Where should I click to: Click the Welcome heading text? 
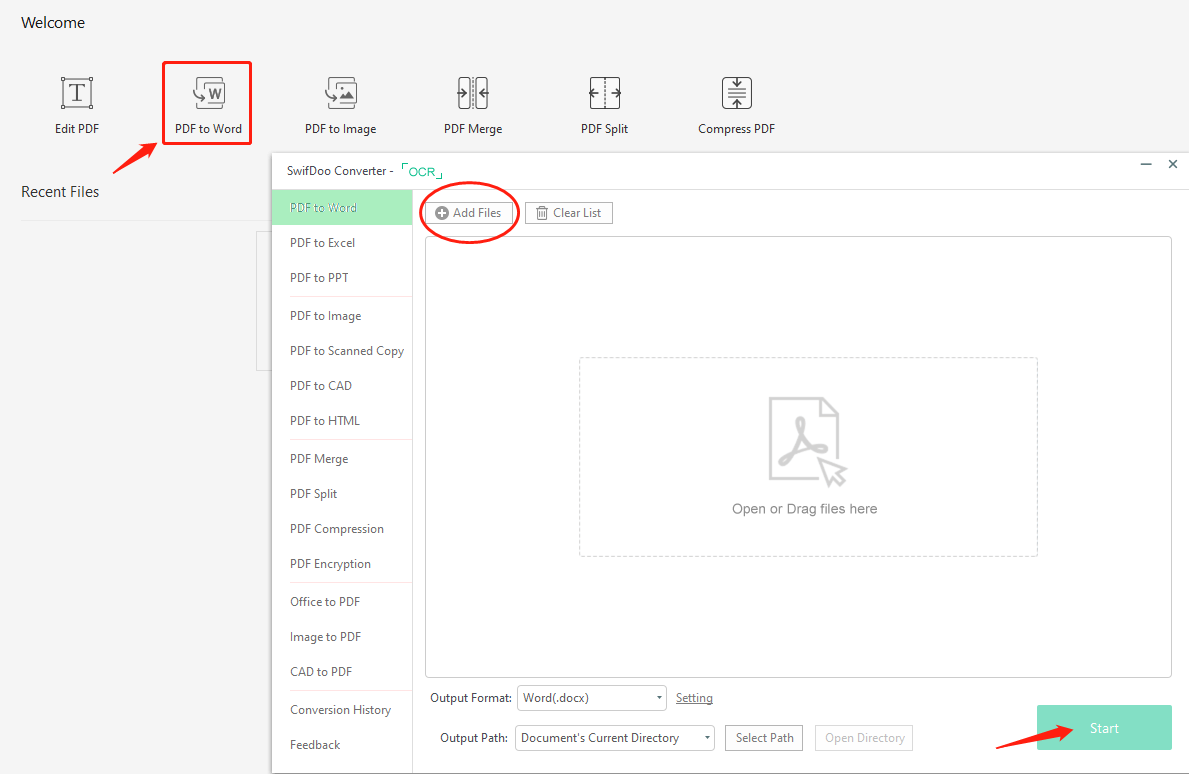pyautogui.click(x=53, y=23)
